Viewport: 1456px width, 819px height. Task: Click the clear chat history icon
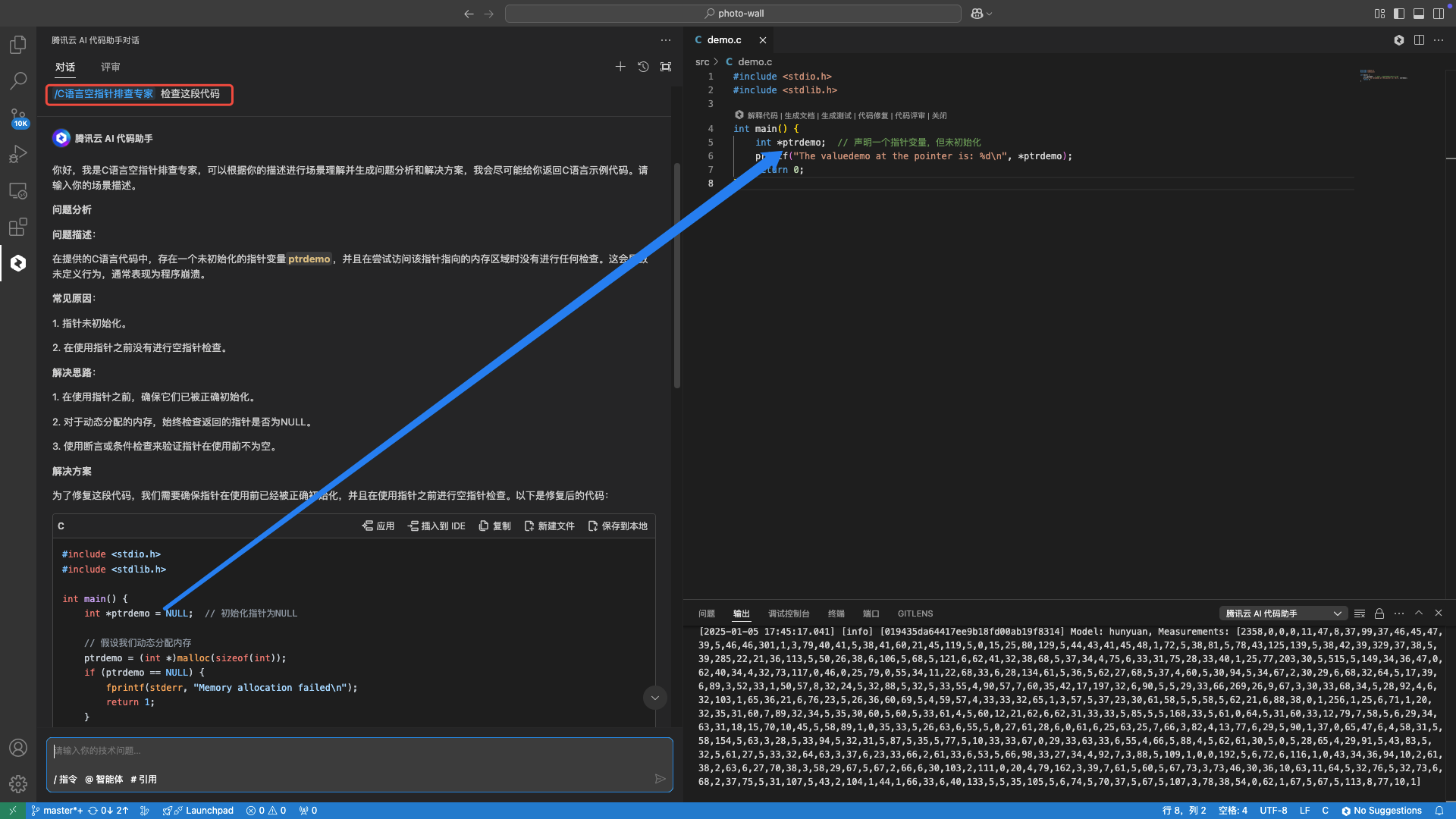click(643, 67)
